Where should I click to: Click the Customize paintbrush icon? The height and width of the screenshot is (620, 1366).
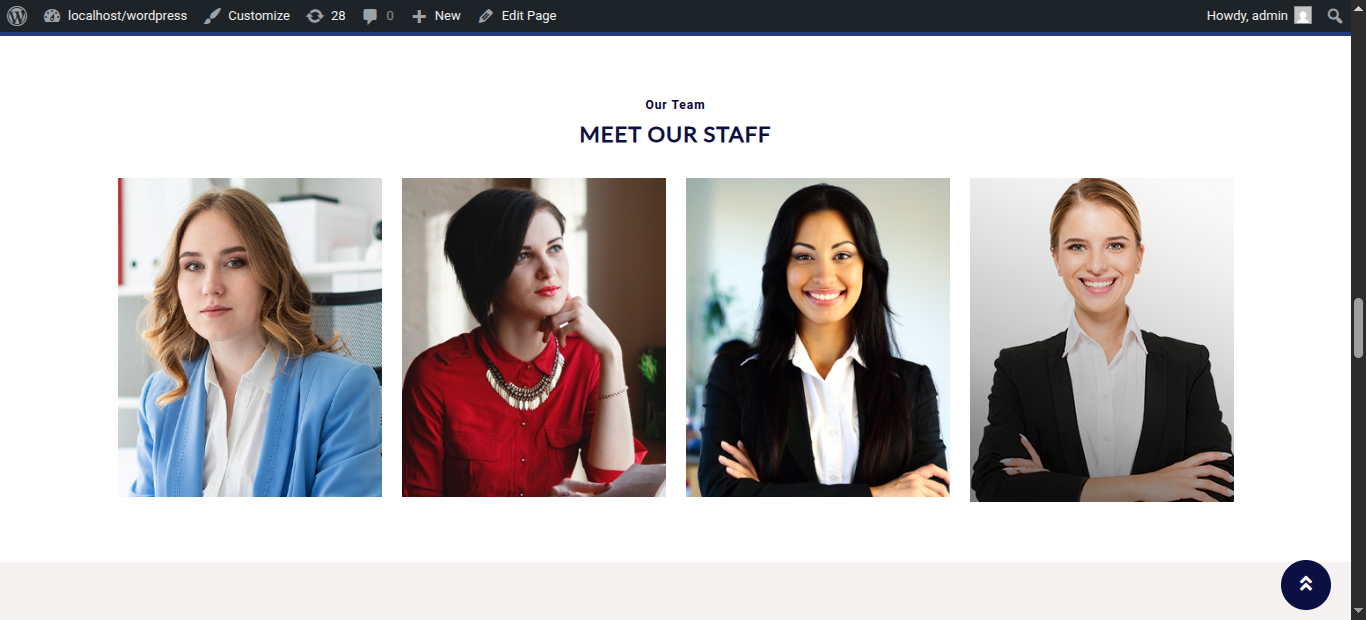(x=212, y=16)
